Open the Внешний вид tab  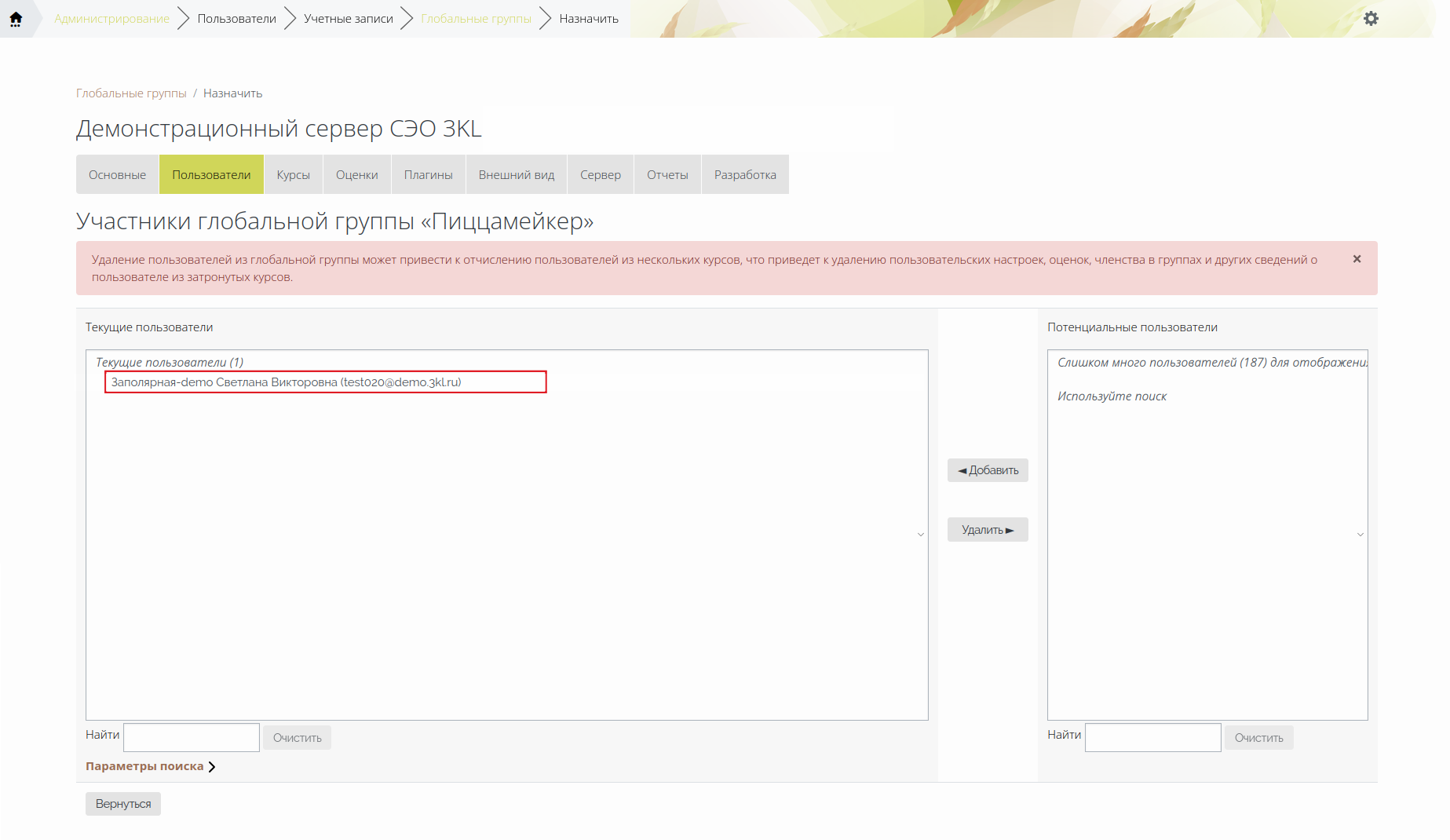517,174
